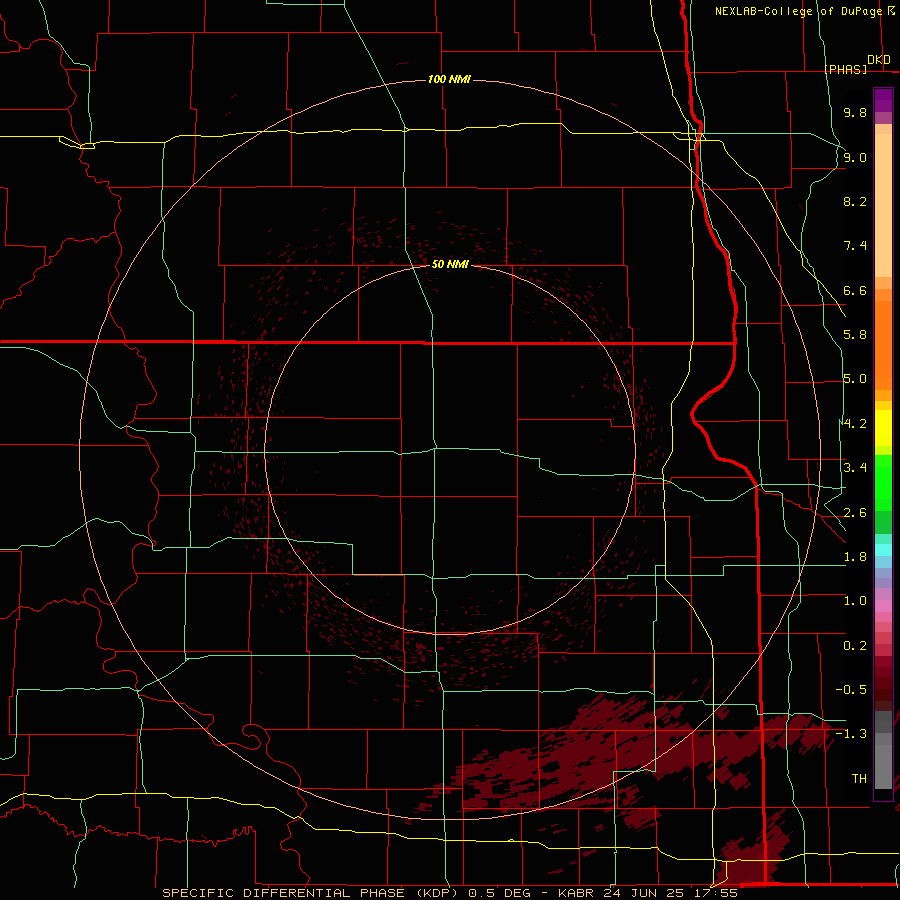This screenshot has width=900, height=900.
Task: Click the 1.8 value on the color scale
Action: click(x=855, y=557)
